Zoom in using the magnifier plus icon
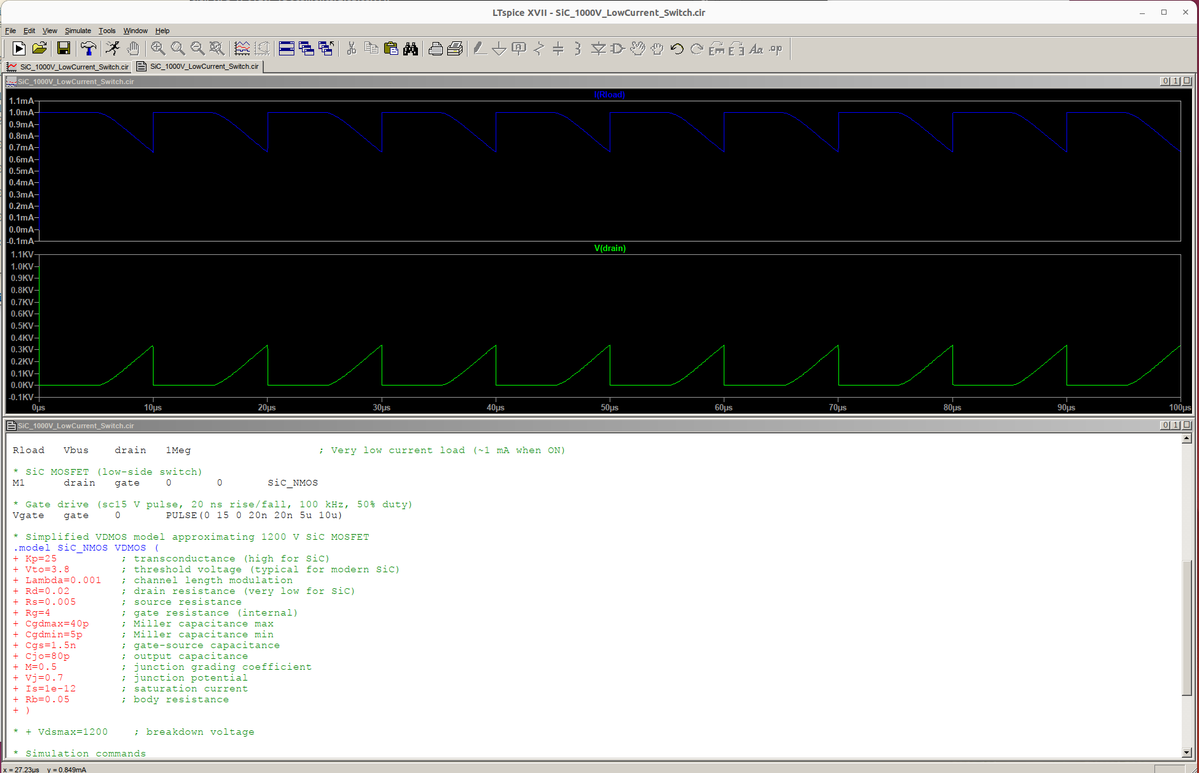 click(158, 49)
